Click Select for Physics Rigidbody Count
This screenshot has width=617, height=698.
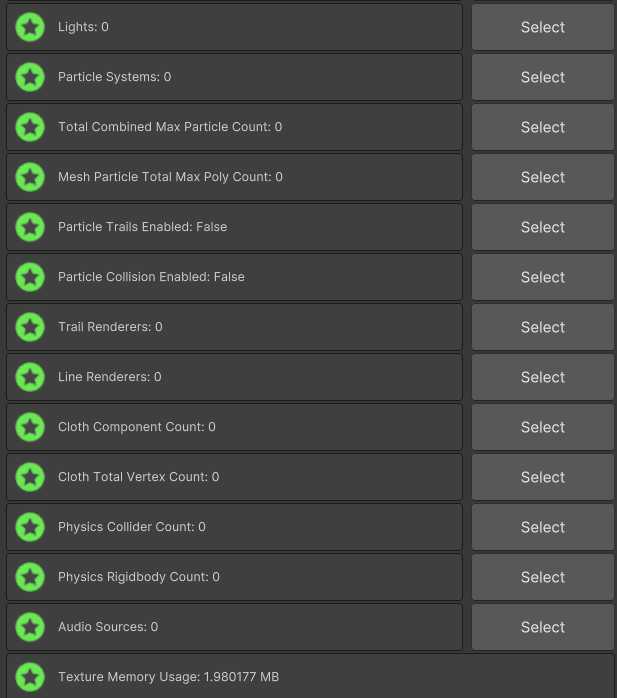coord(543,577)
